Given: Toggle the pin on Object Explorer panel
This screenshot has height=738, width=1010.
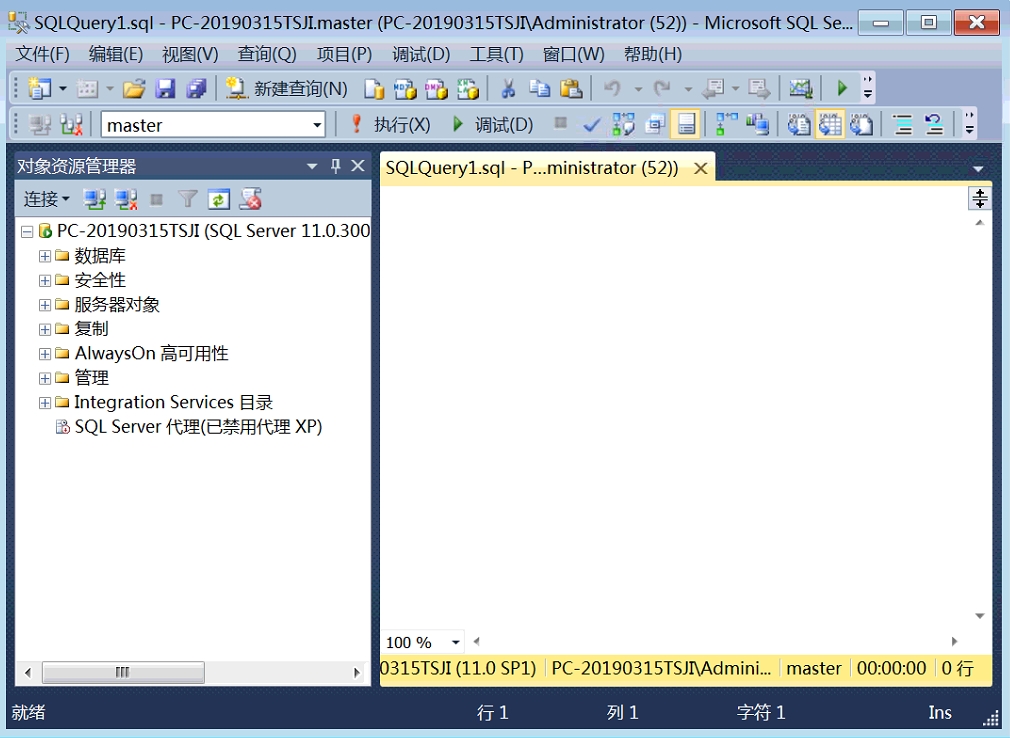Looking at the screenshot, I should click(336, 166).
